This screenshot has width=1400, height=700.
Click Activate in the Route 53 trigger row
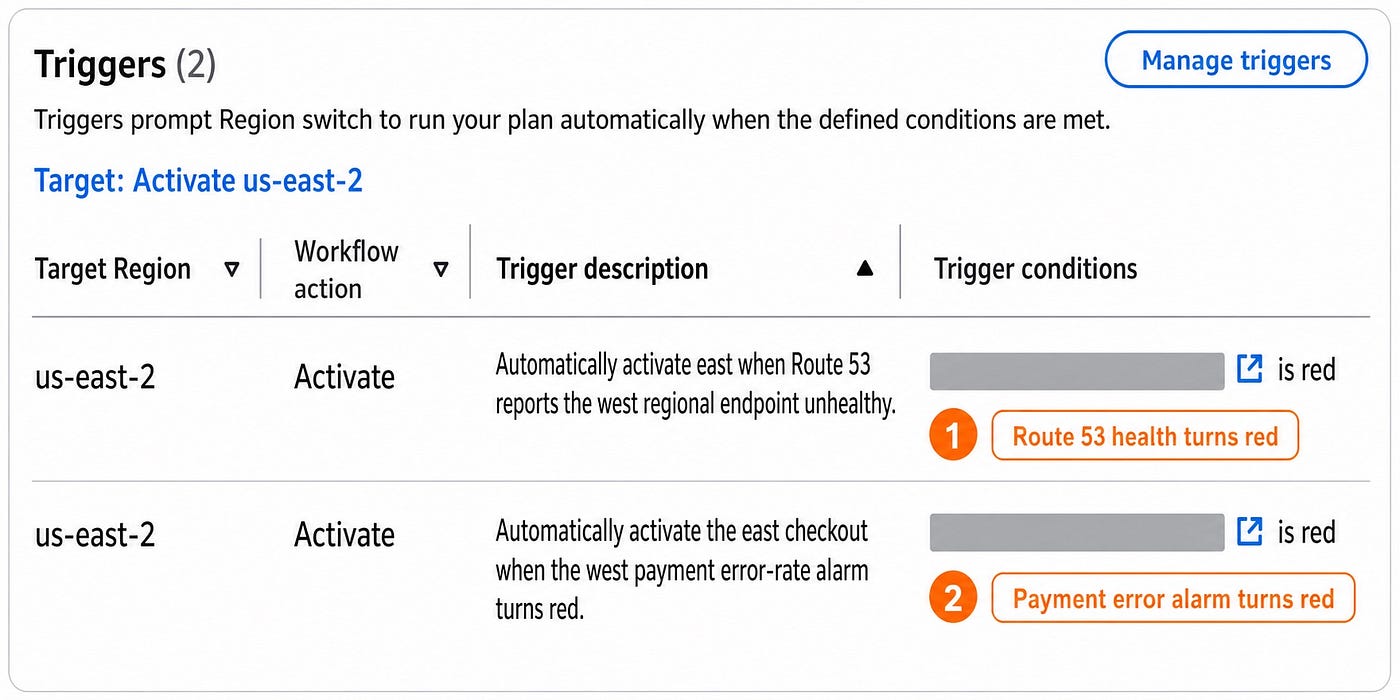tap(344, 377)
